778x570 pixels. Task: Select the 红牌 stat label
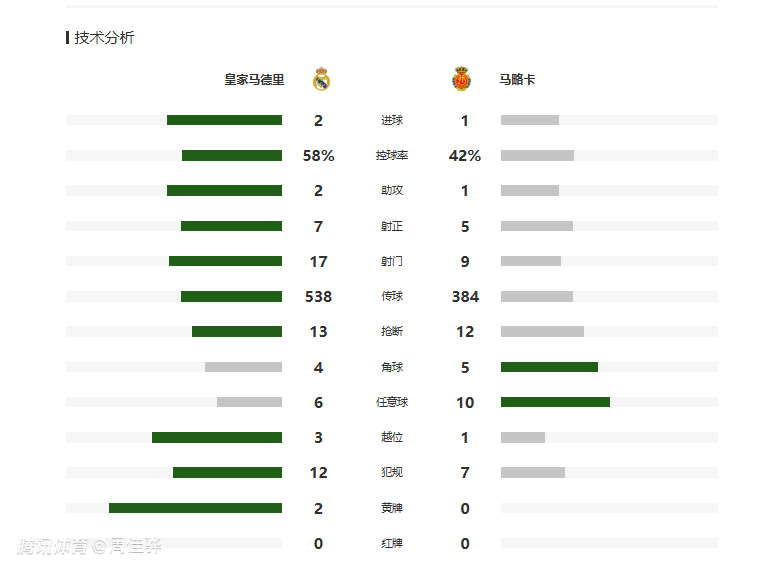pos(392,544)
